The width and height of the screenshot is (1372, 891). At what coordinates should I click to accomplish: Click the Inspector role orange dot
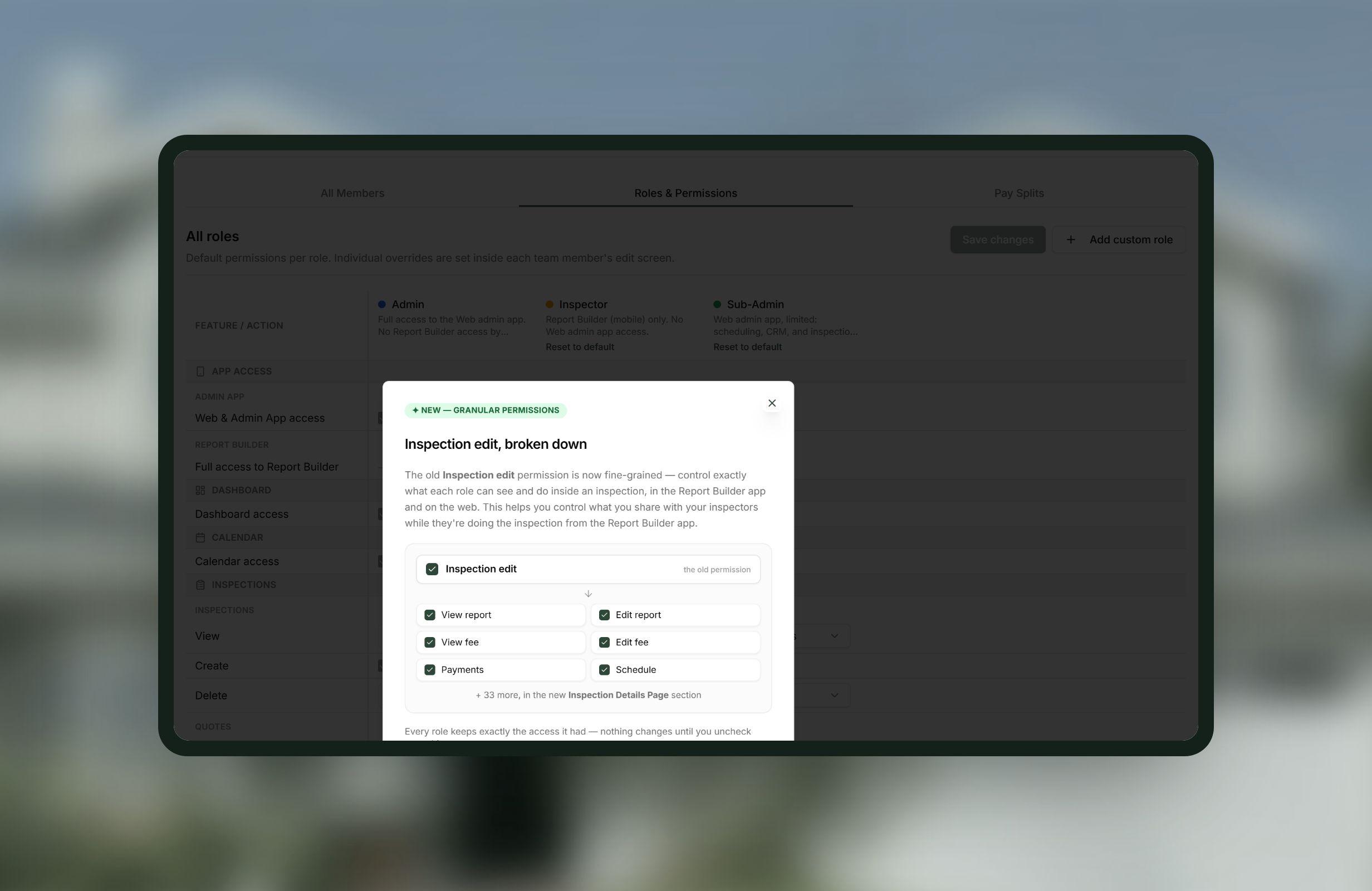pyautogui.click(x=550, y=305)
